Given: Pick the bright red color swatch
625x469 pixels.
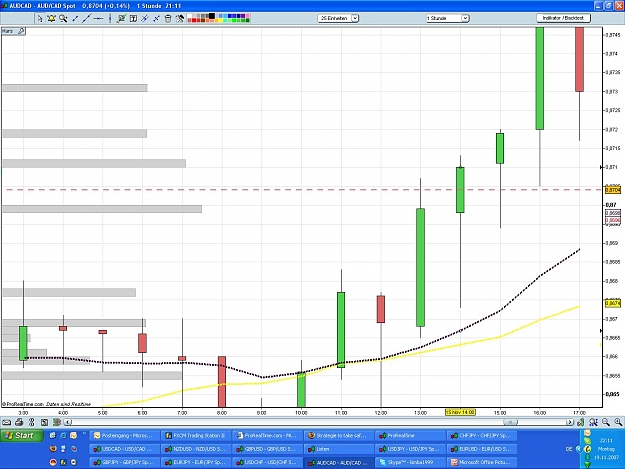Looking at the screenshot, I should [195, 20].
